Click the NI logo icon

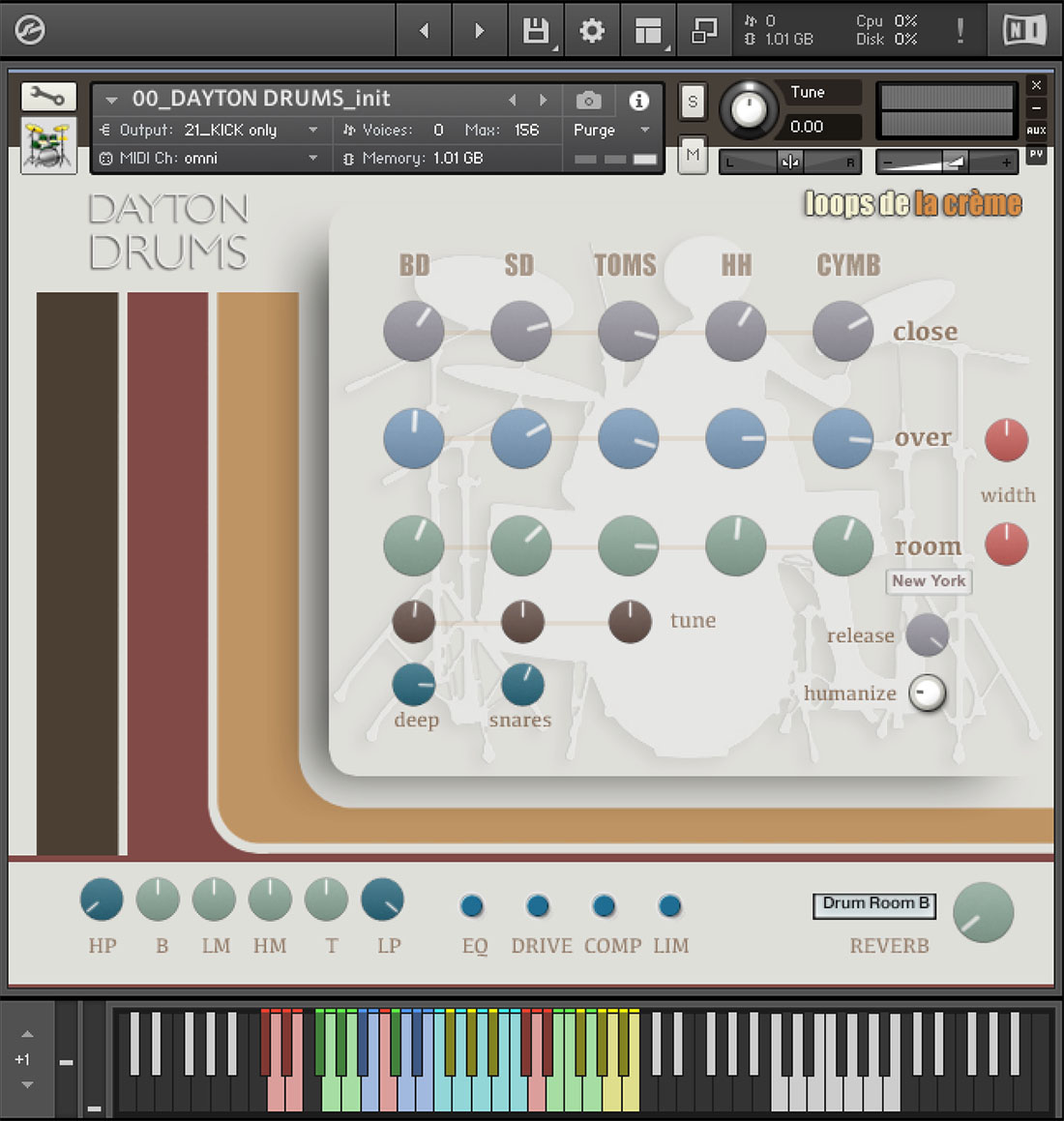[x=1024, y=30]
